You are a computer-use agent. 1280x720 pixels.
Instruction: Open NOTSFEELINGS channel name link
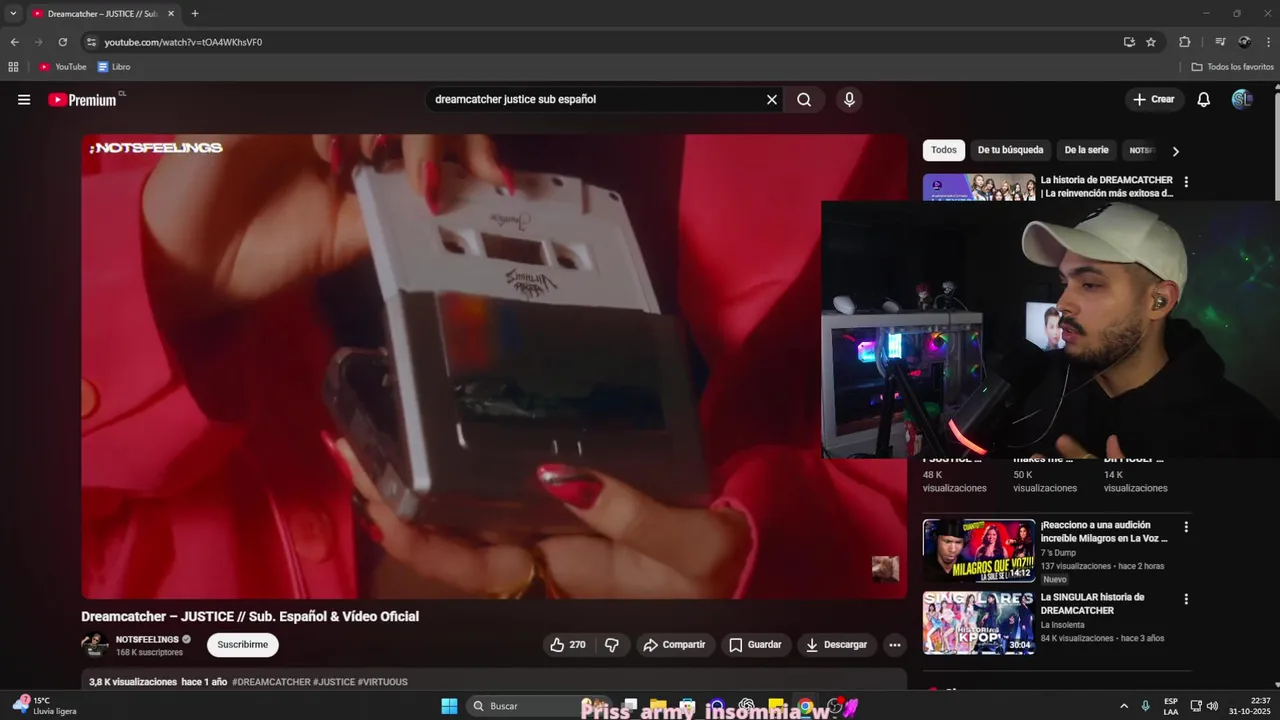pyautogui.click(x=147, y=639)
